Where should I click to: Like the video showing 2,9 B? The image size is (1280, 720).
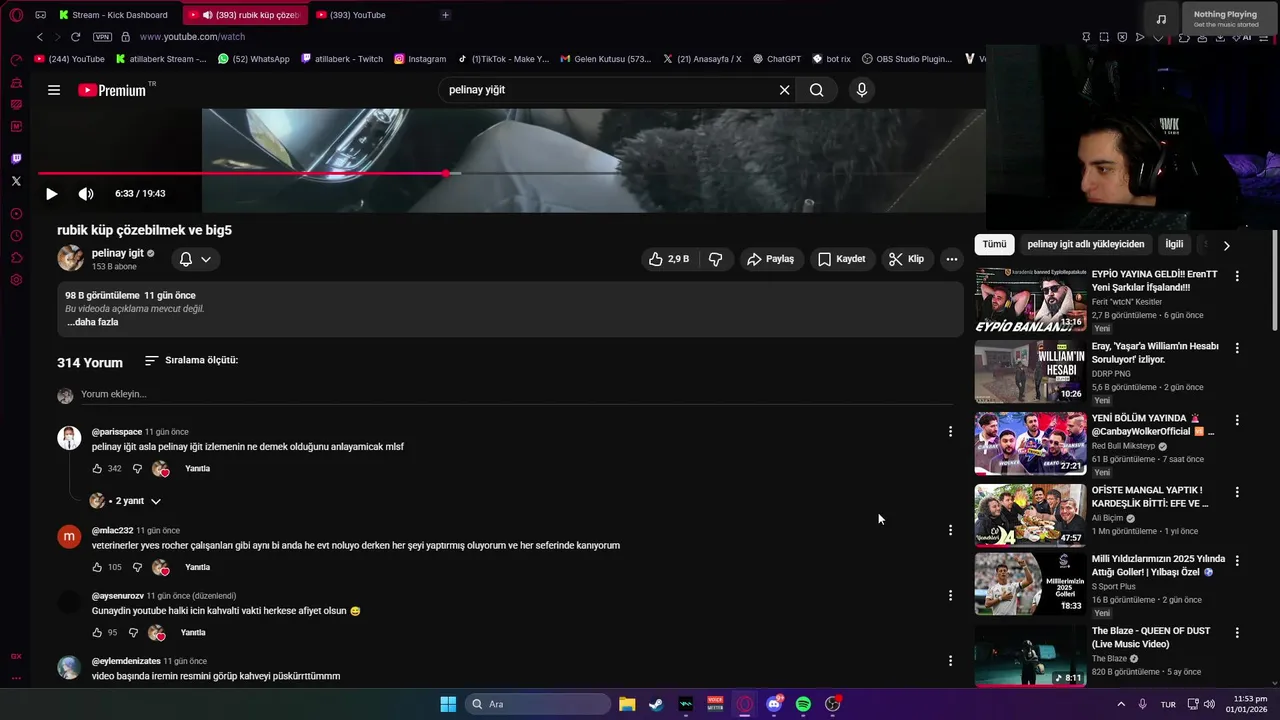tap(669, 259)
